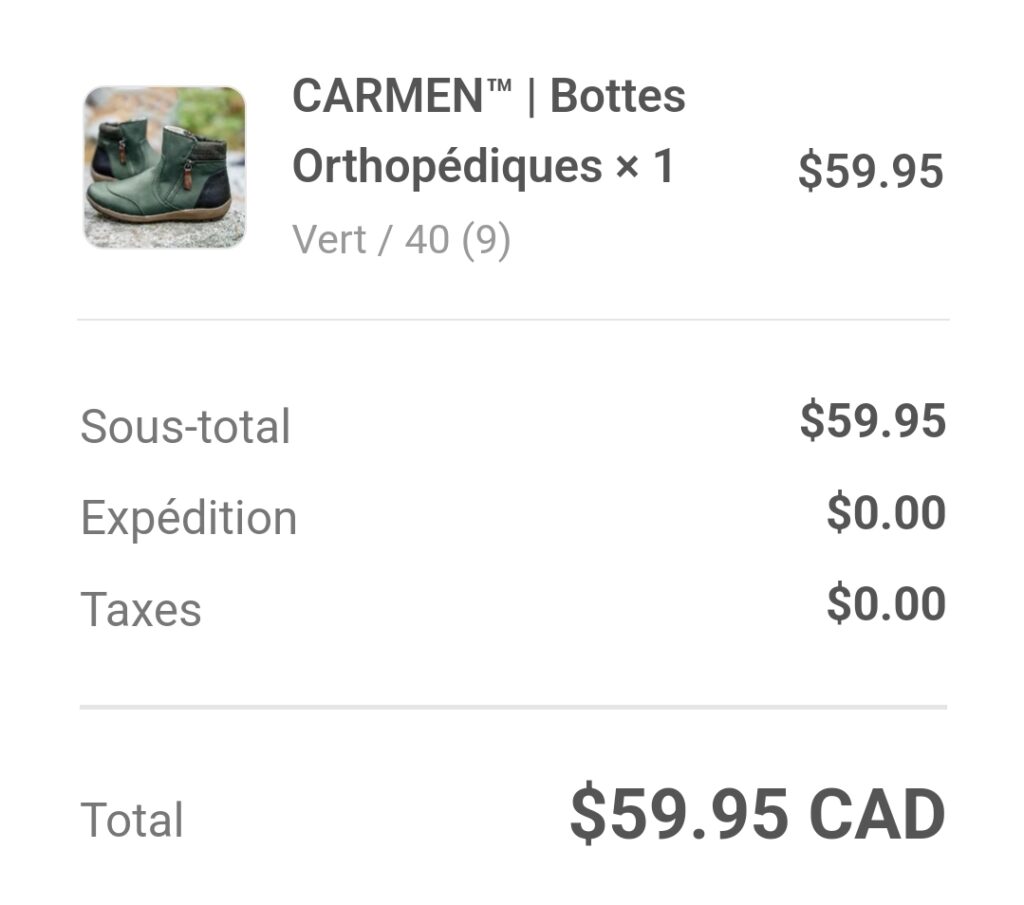Click the "Total" label

point(132,820)
